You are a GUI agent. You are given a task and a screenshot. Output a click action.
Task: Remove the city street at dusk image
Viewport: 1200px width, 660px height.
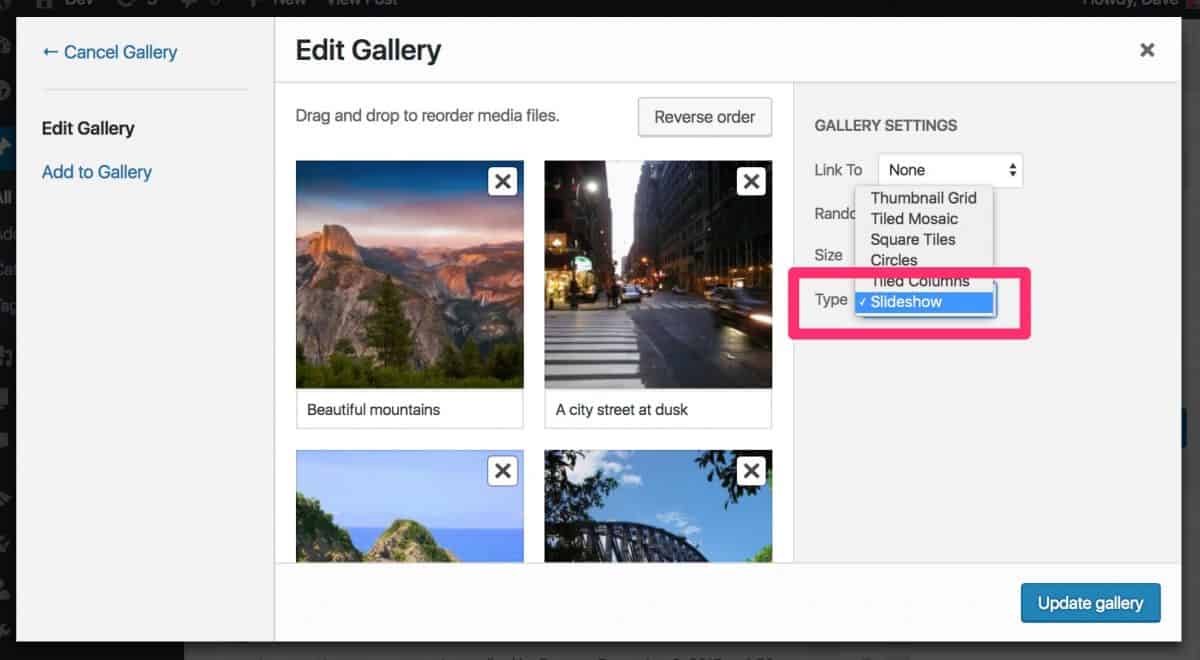751,181
